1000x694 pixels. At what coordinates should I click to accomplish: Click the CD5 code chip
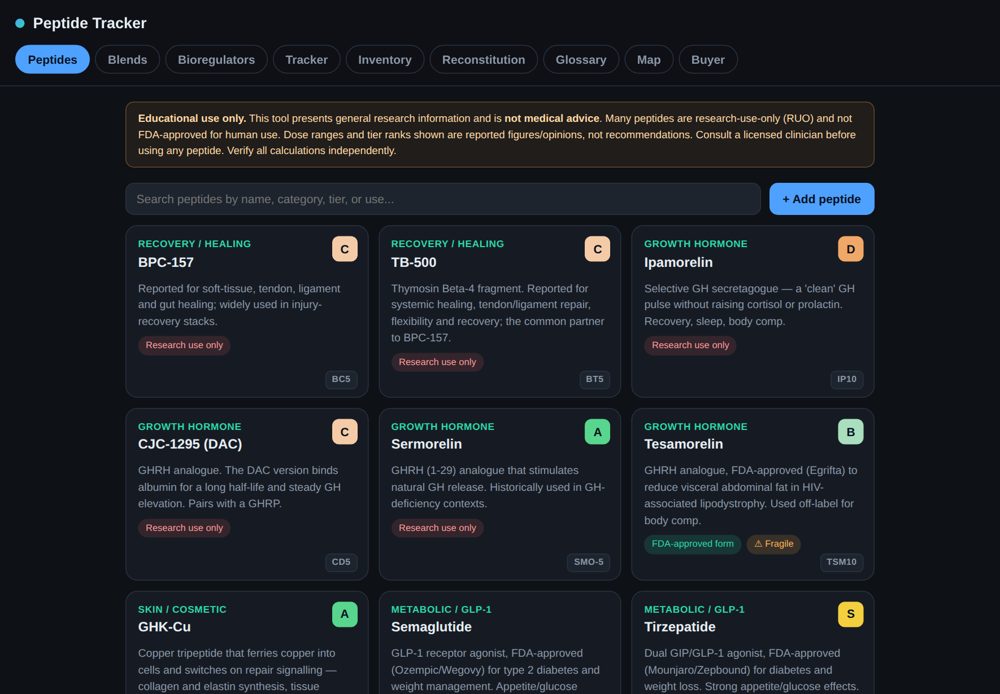tap(341, 562)
